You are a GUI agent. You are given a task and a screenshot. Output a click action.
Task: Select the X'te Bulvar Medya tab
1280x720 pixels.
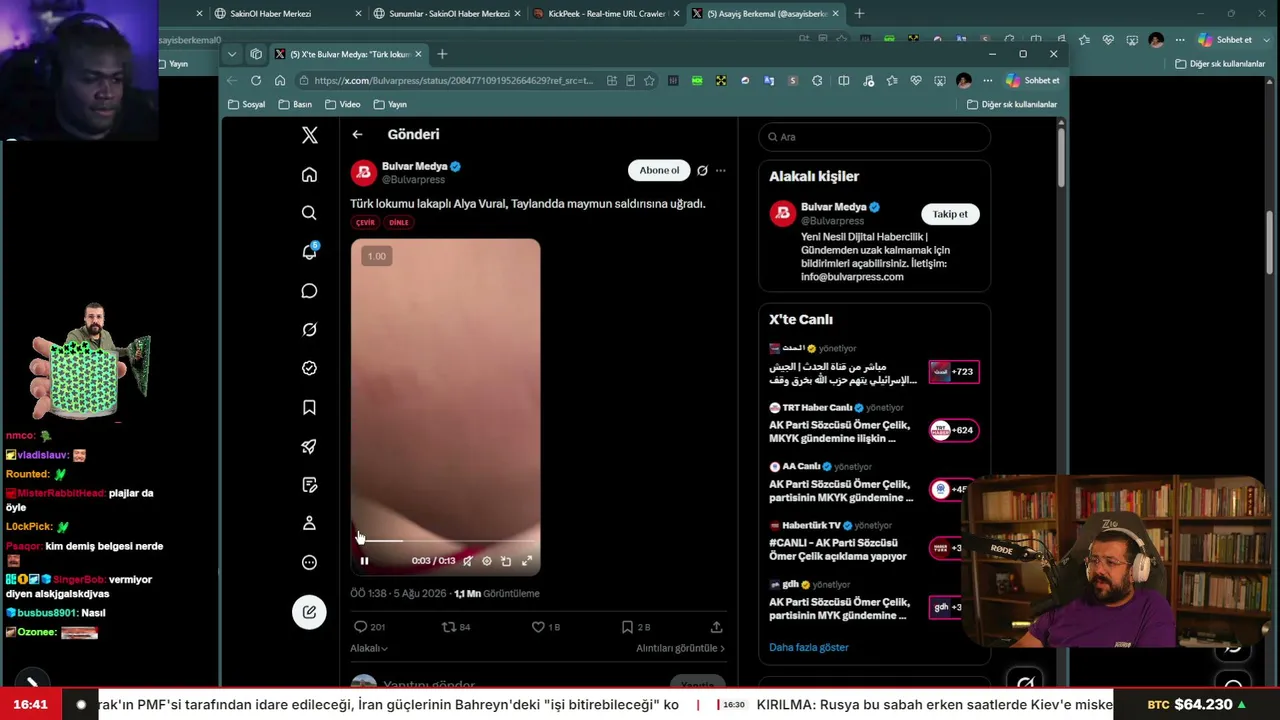tap(349, 54)
